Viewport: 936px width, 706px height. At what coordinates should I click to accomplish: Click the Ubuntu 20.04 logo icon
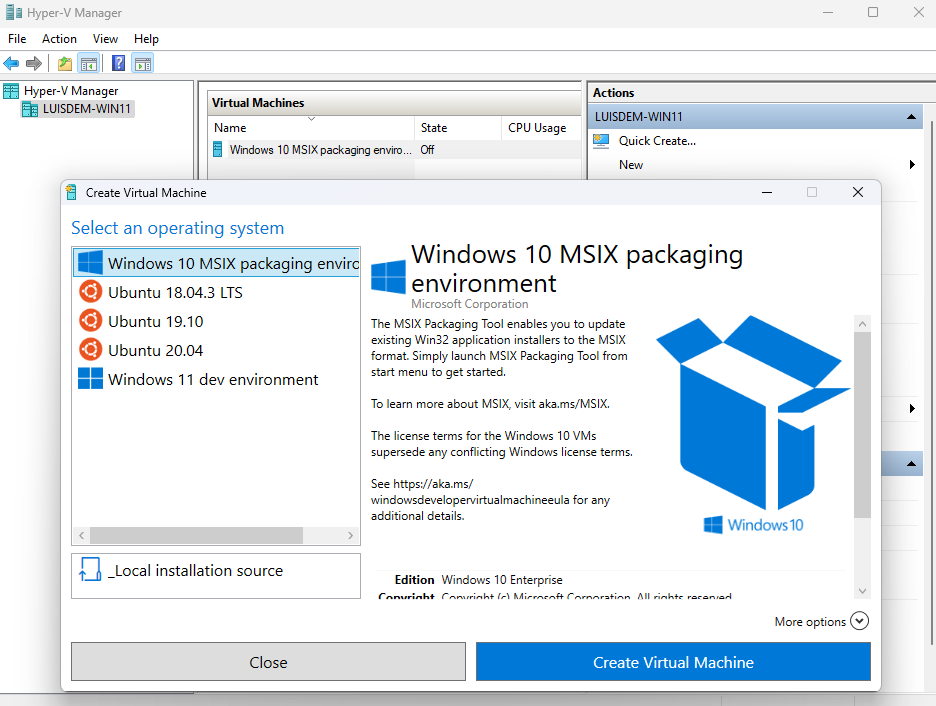91,350
